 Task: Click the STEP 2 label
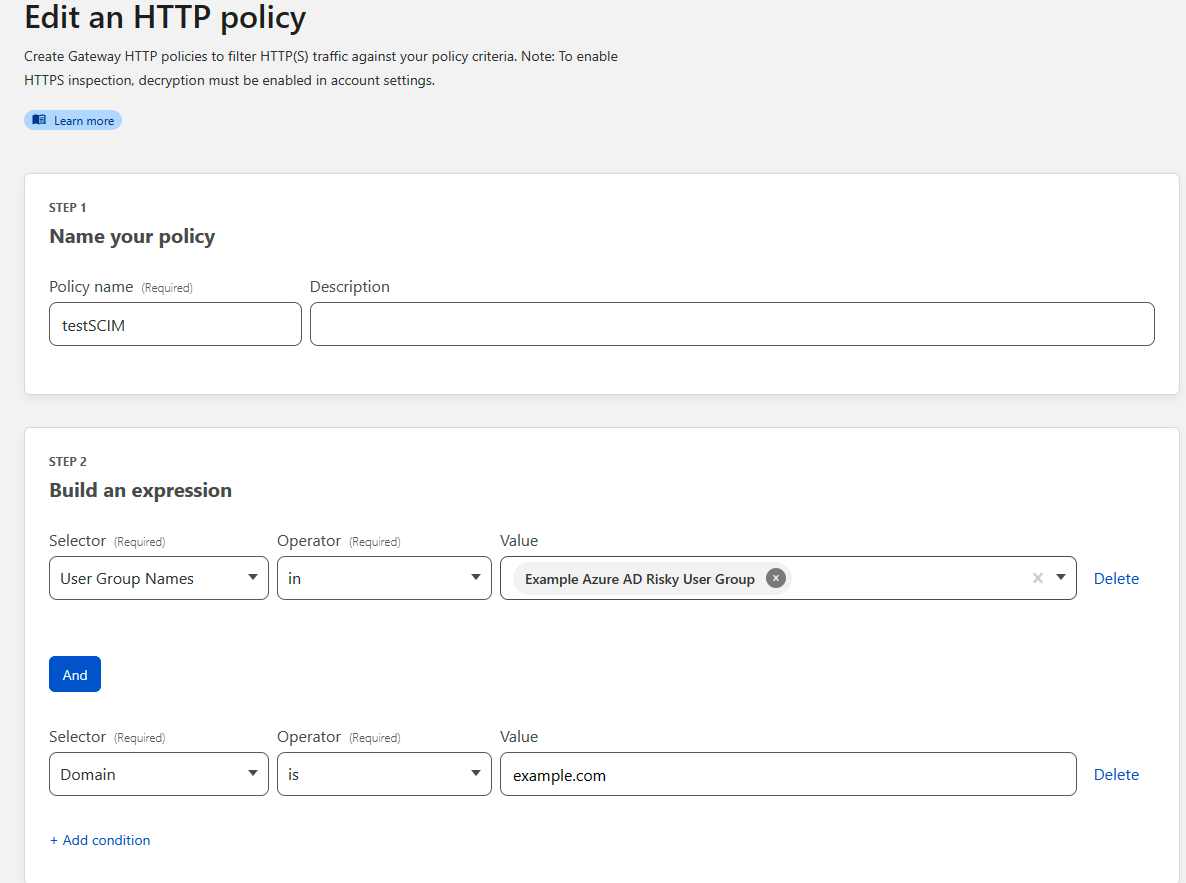67,462
